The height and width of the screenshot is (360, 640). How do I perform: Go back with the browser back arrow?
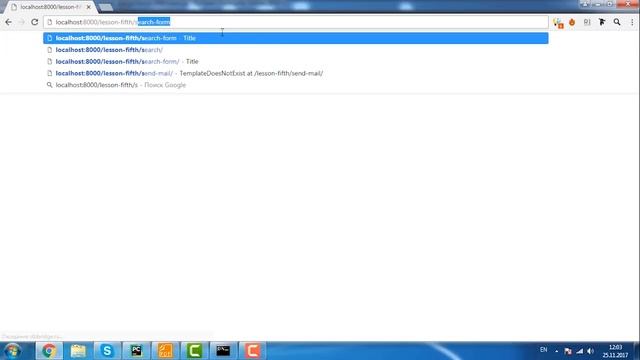tap(9, 22)
